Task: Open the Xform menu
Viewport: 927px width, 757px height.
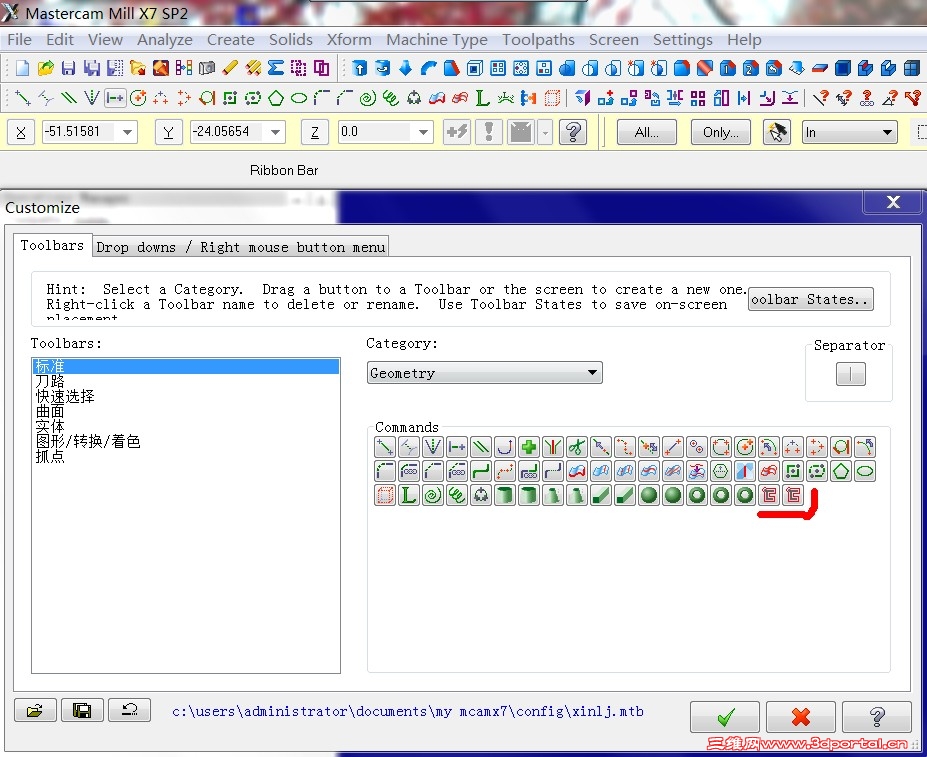Action: click(349, 40)
